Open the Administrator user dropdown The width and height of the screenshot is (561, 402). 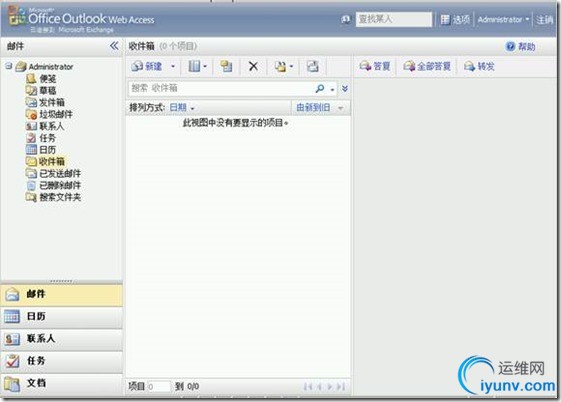(503, 19)
